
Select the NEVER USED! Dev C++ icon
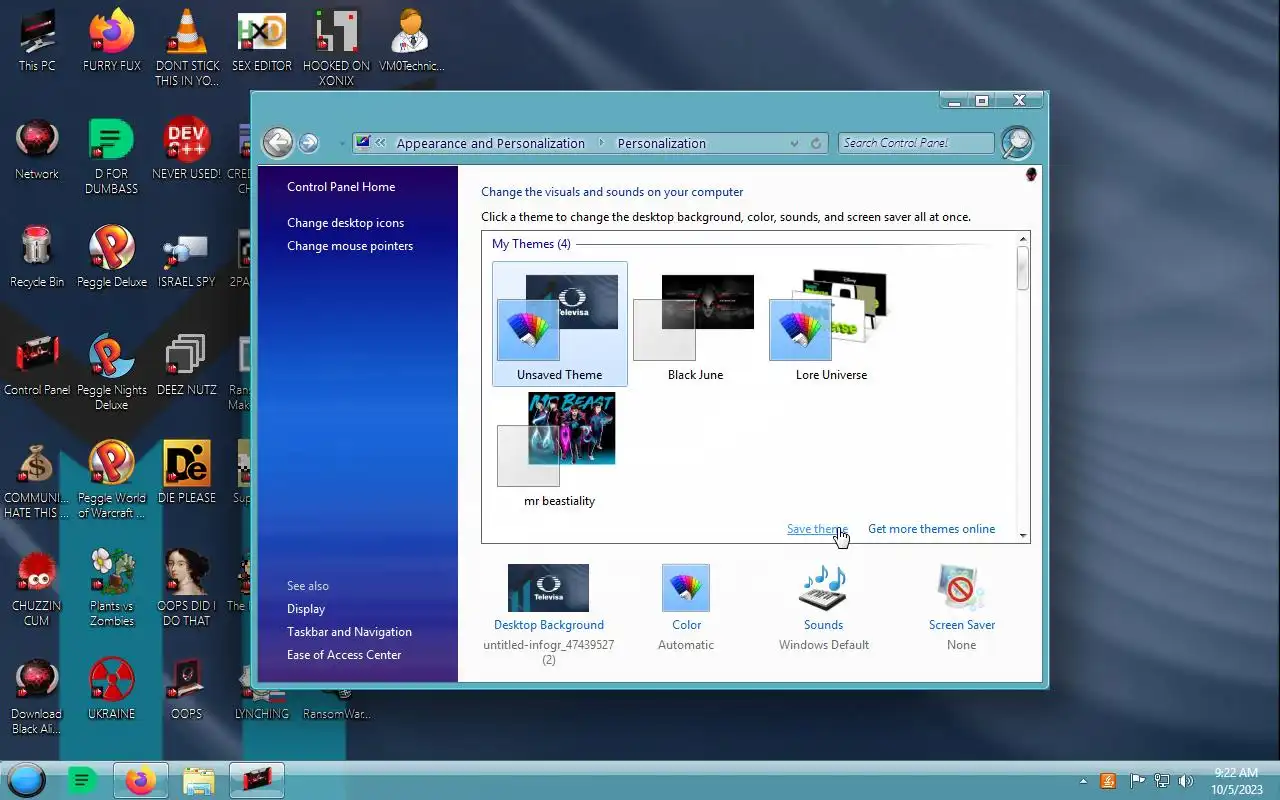(187, 149)
